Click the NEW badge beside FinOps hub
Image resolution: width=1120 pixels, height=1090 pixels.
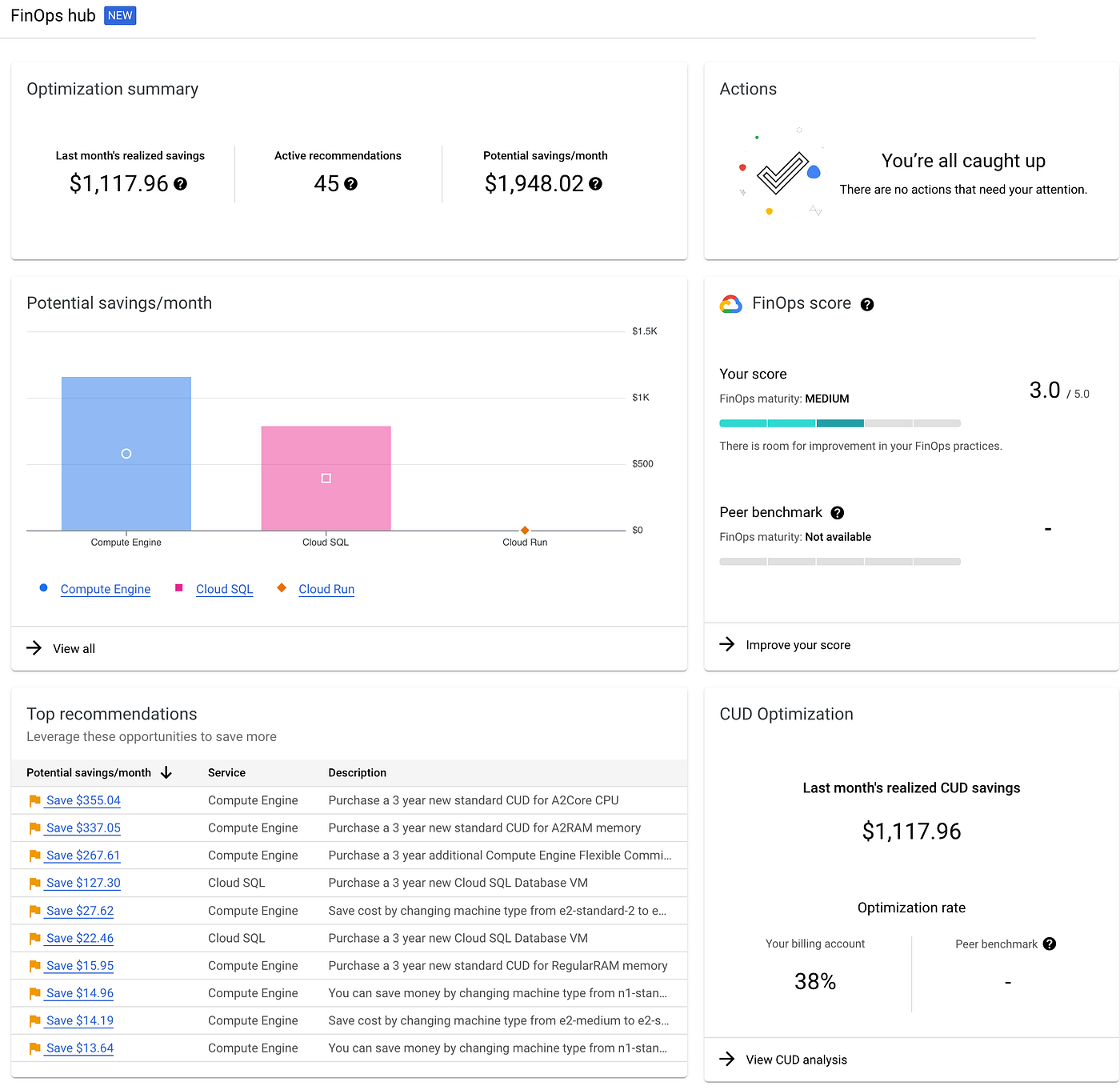120,16
